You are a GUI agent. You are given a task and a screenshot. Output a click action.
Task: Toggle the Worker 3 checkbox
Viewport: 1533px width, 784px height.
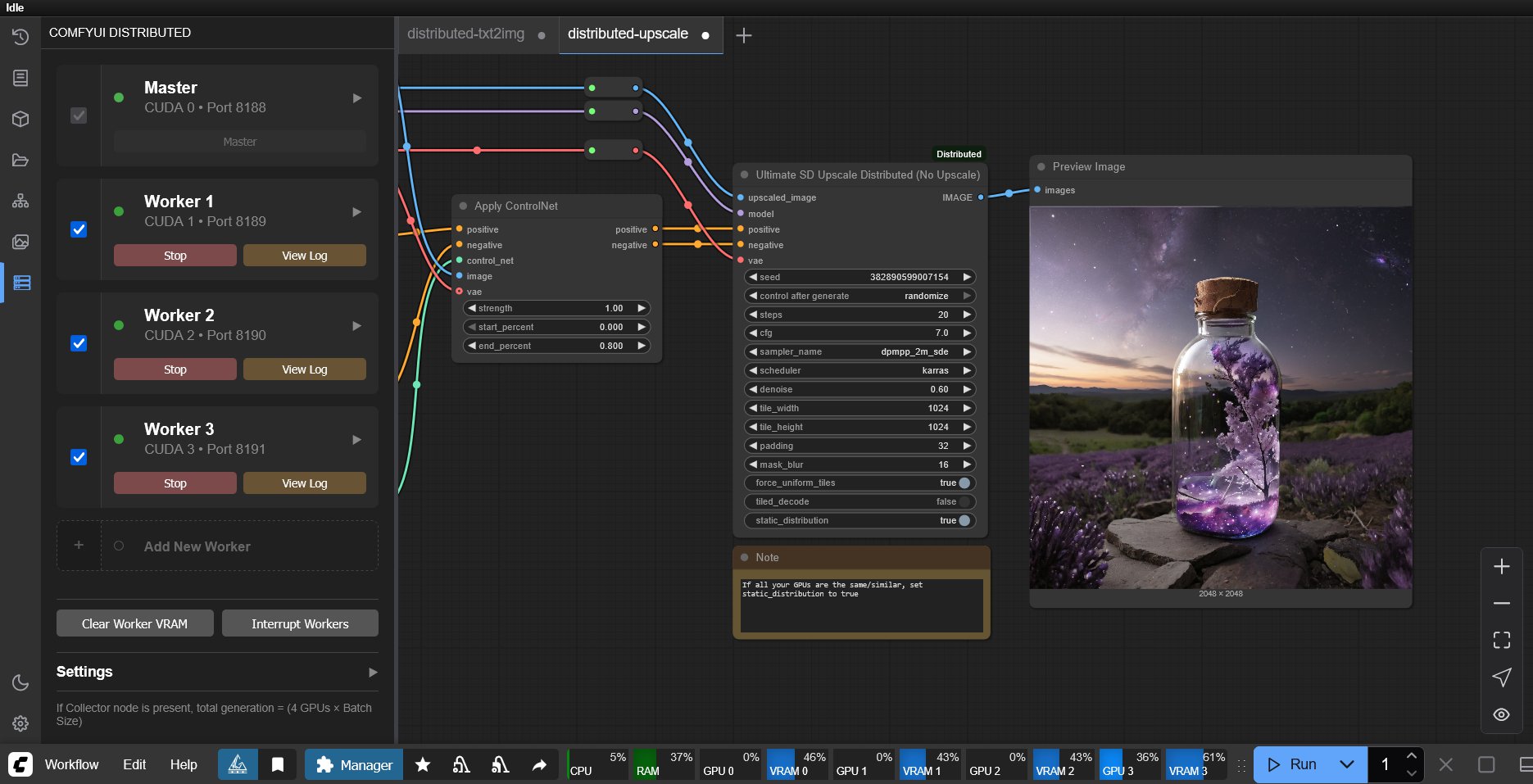[79, 457]
